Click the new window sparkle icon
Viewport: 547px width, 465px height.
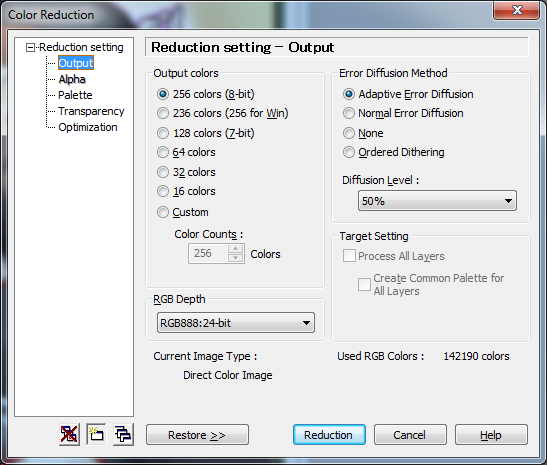click(96, 434)
